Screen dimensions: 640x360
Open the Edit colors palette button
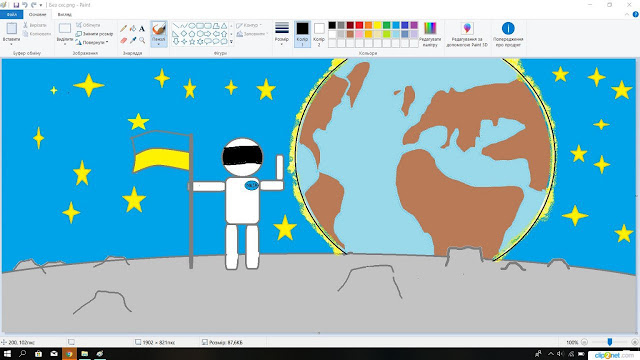pos(430,34)
